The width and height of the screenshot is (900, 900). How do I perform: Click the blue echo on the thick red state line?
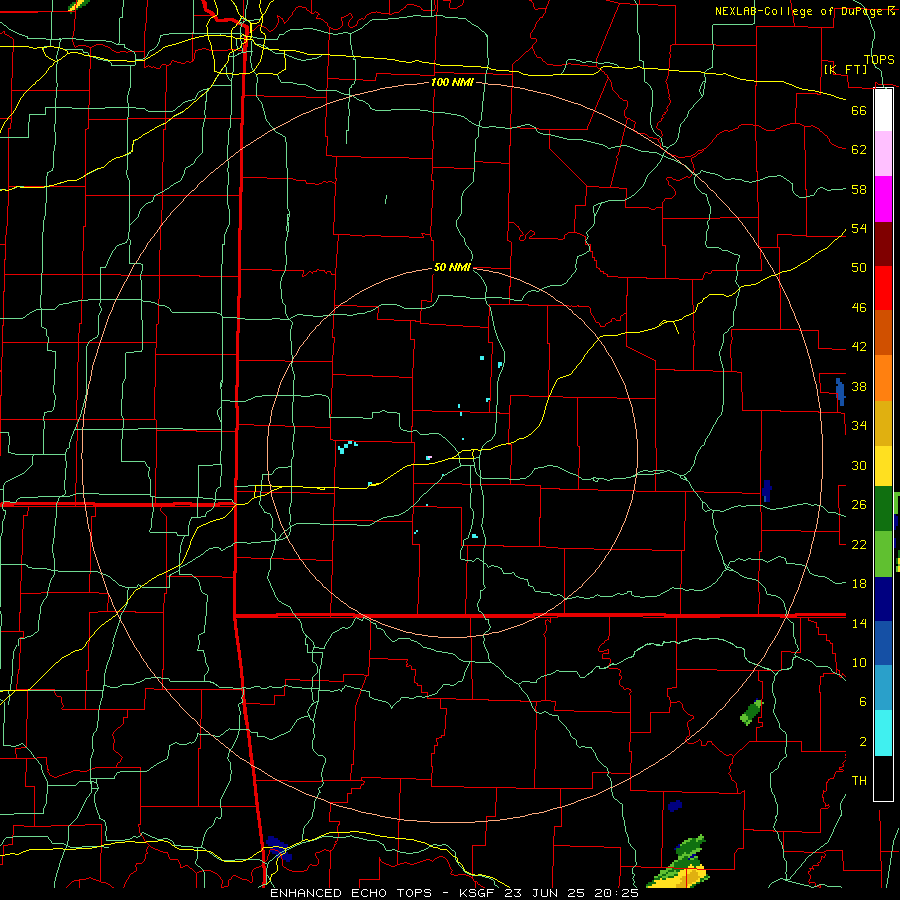[278, 848]
